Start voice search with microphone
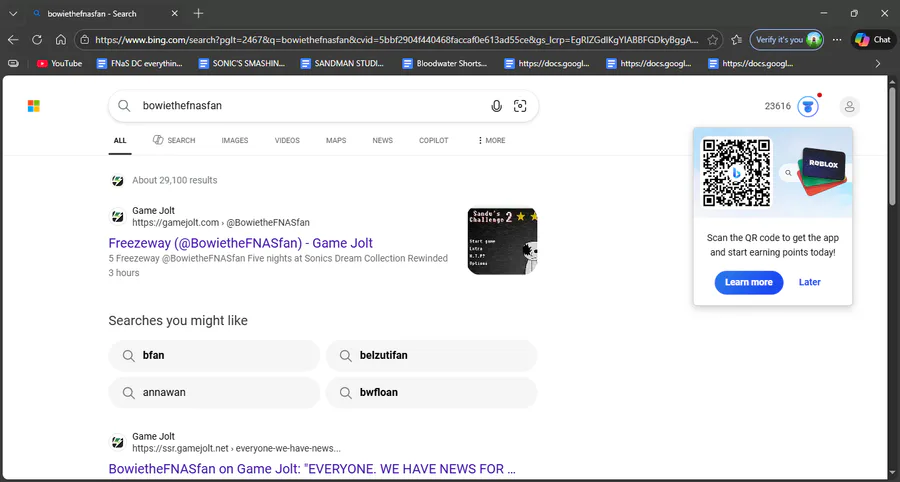Image resolution: width=900 pixels, height=482 pixels. [x=496, y=106]
